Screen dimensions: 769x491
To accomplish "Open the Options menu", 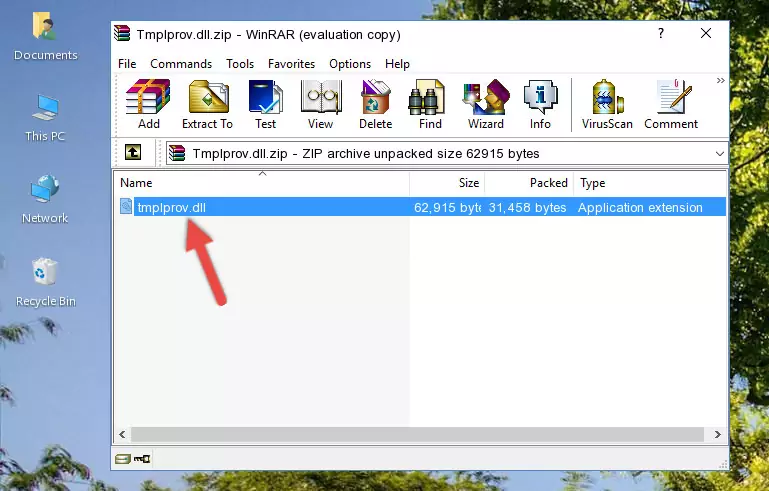I will pos(350,64).
